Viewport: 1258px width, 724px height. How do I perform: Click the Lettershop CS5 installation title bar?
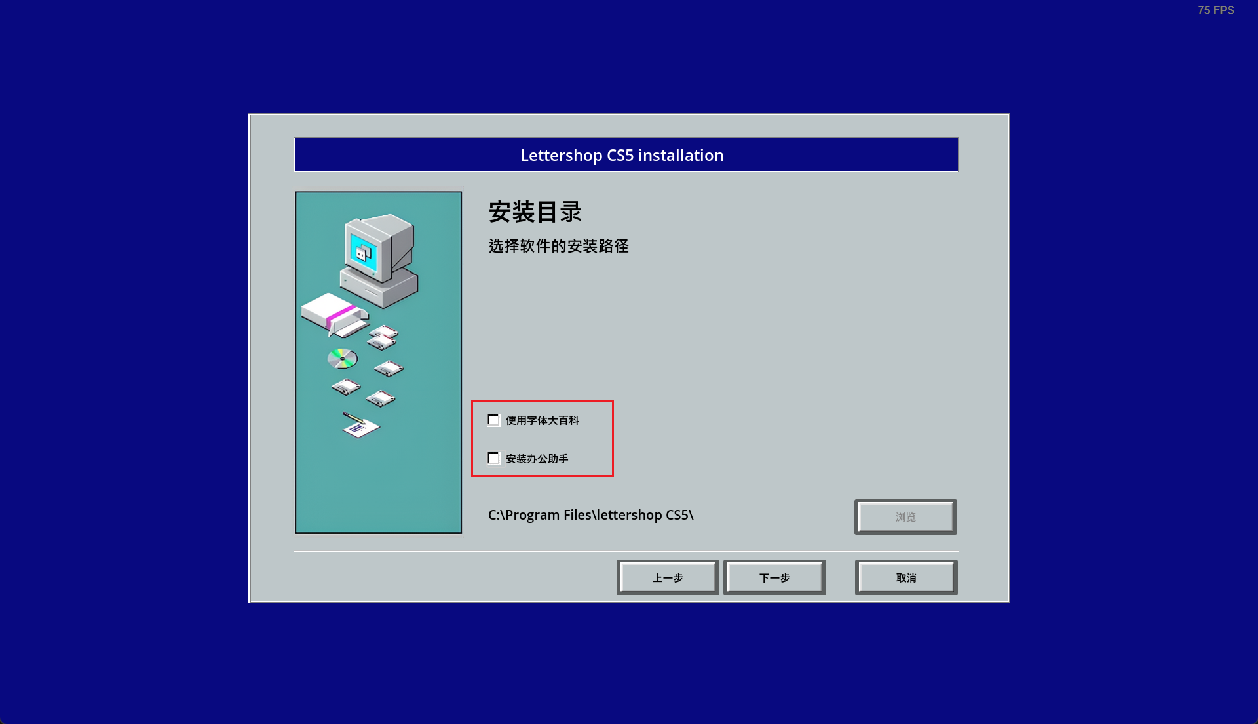tap(626, 155)
